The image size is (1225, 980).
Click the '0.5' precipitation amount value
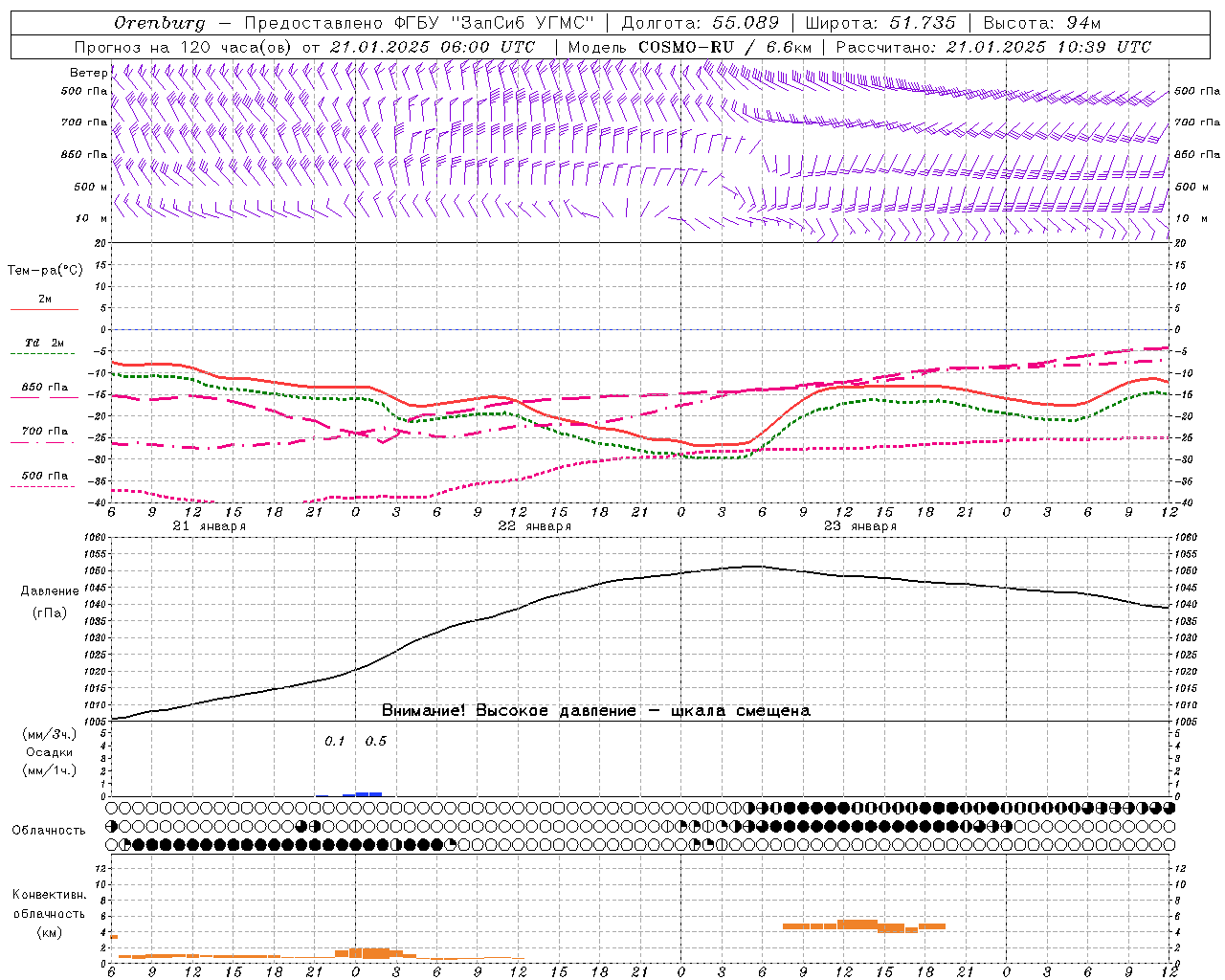(x=376, y=741)
